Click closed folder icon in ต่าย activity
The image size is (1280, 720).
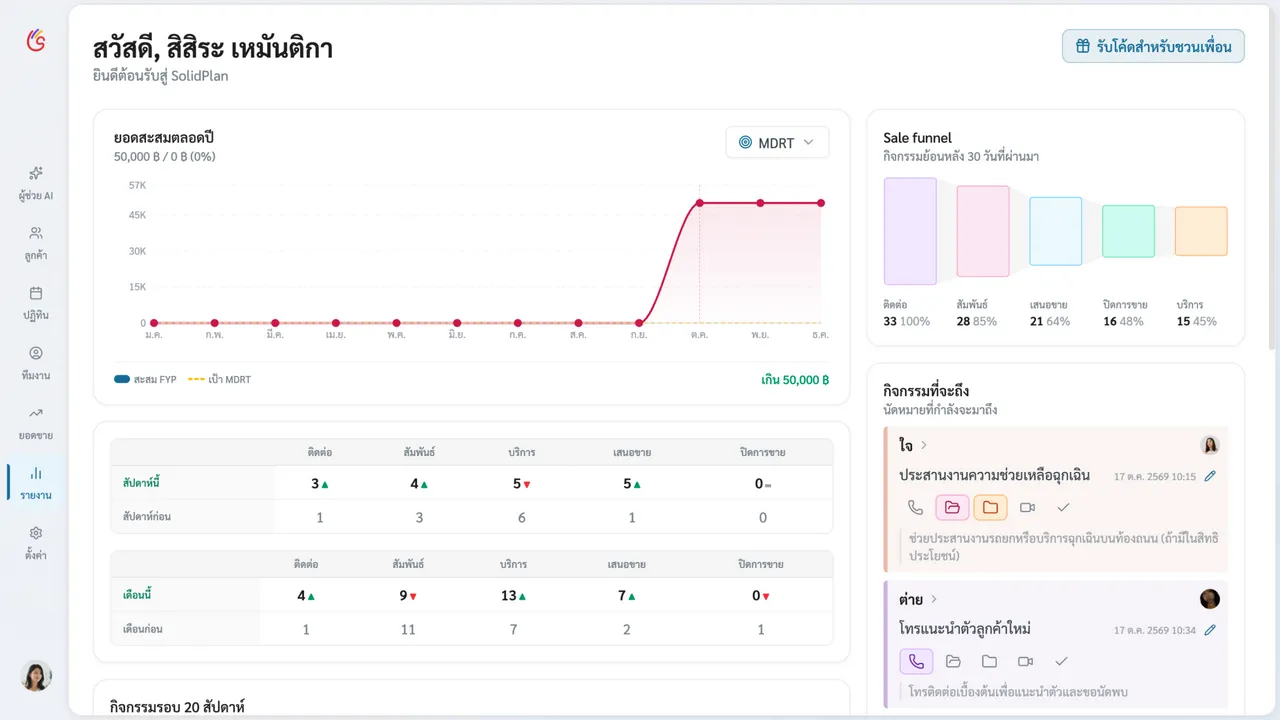[989, 662]
